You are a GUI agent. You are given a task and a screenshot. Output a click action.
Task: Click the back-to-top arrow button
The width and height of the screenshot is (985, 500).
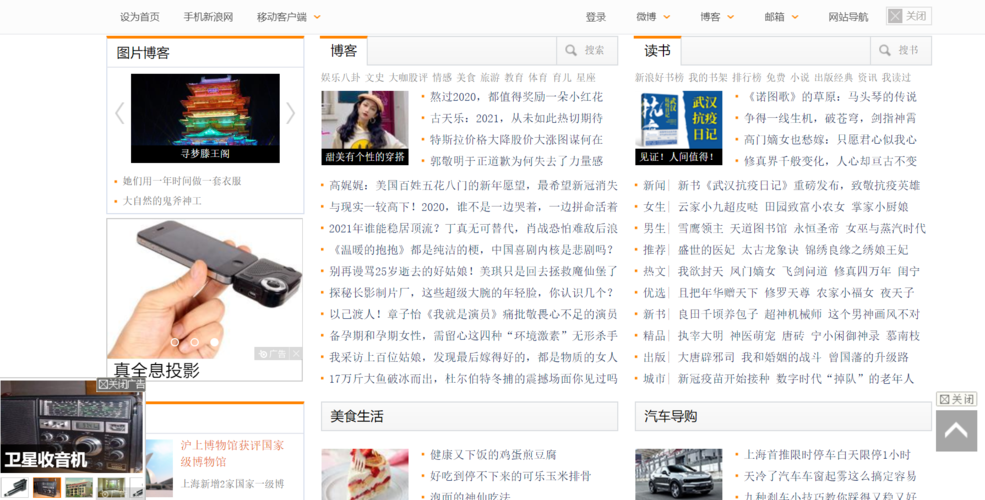coord(956,430)
